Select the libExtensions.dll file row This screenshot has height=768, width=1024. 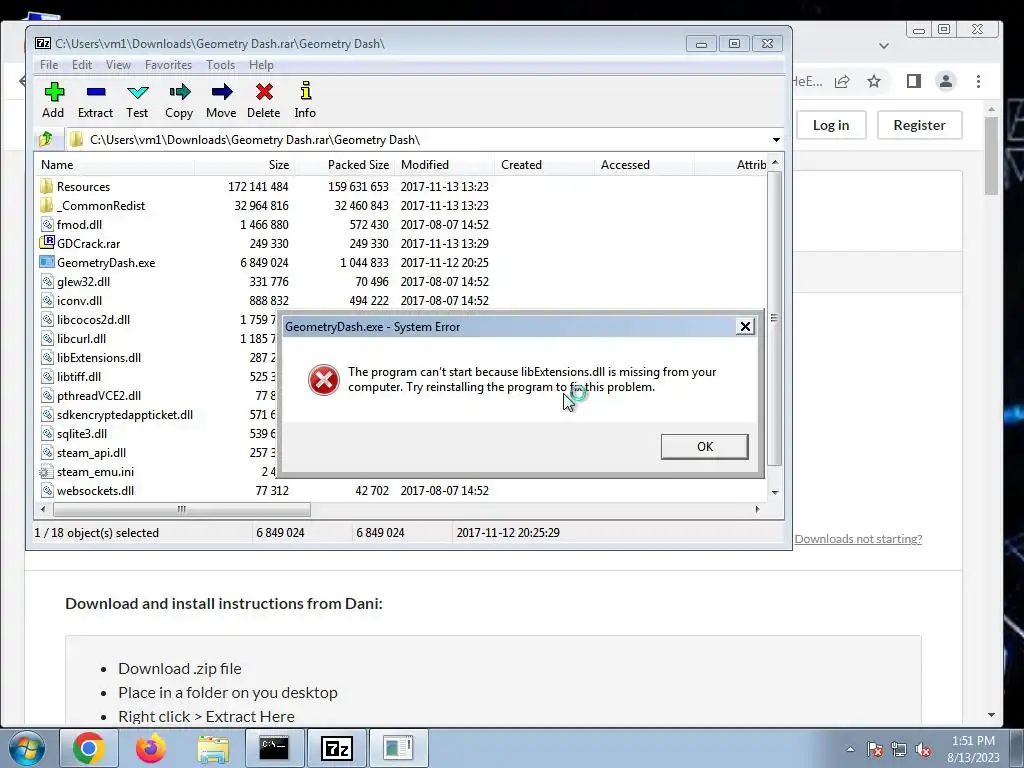click(x=99, y=357)
